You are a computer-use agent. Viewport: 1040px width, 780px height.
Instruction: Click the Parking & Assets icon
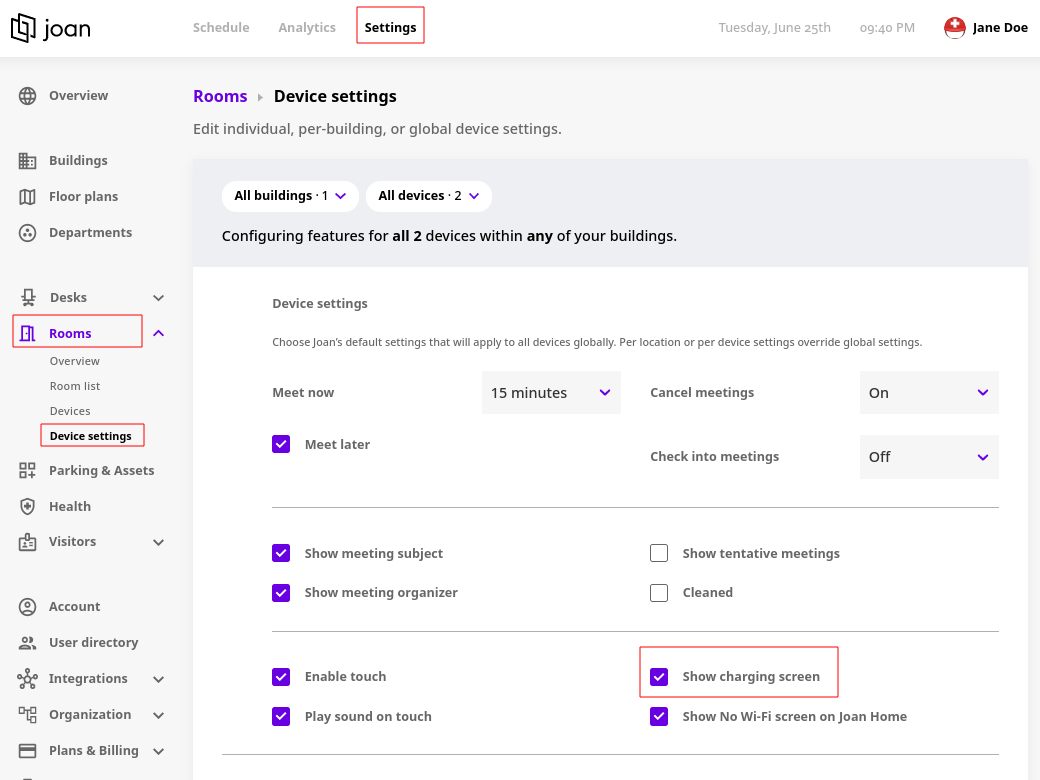[x=27, y=471]
